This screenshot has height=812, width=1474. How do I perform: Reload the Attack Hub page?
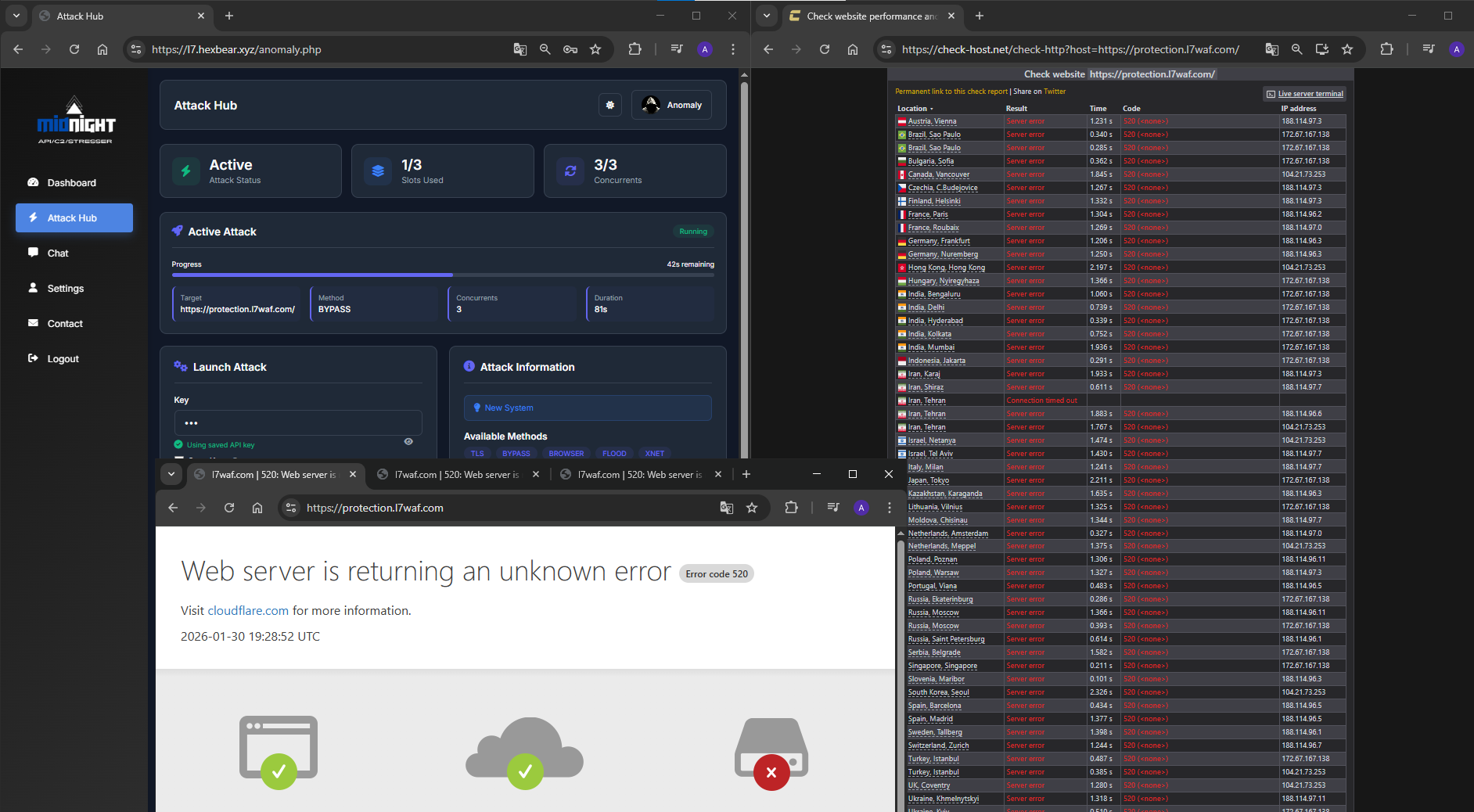click(74, 49)
